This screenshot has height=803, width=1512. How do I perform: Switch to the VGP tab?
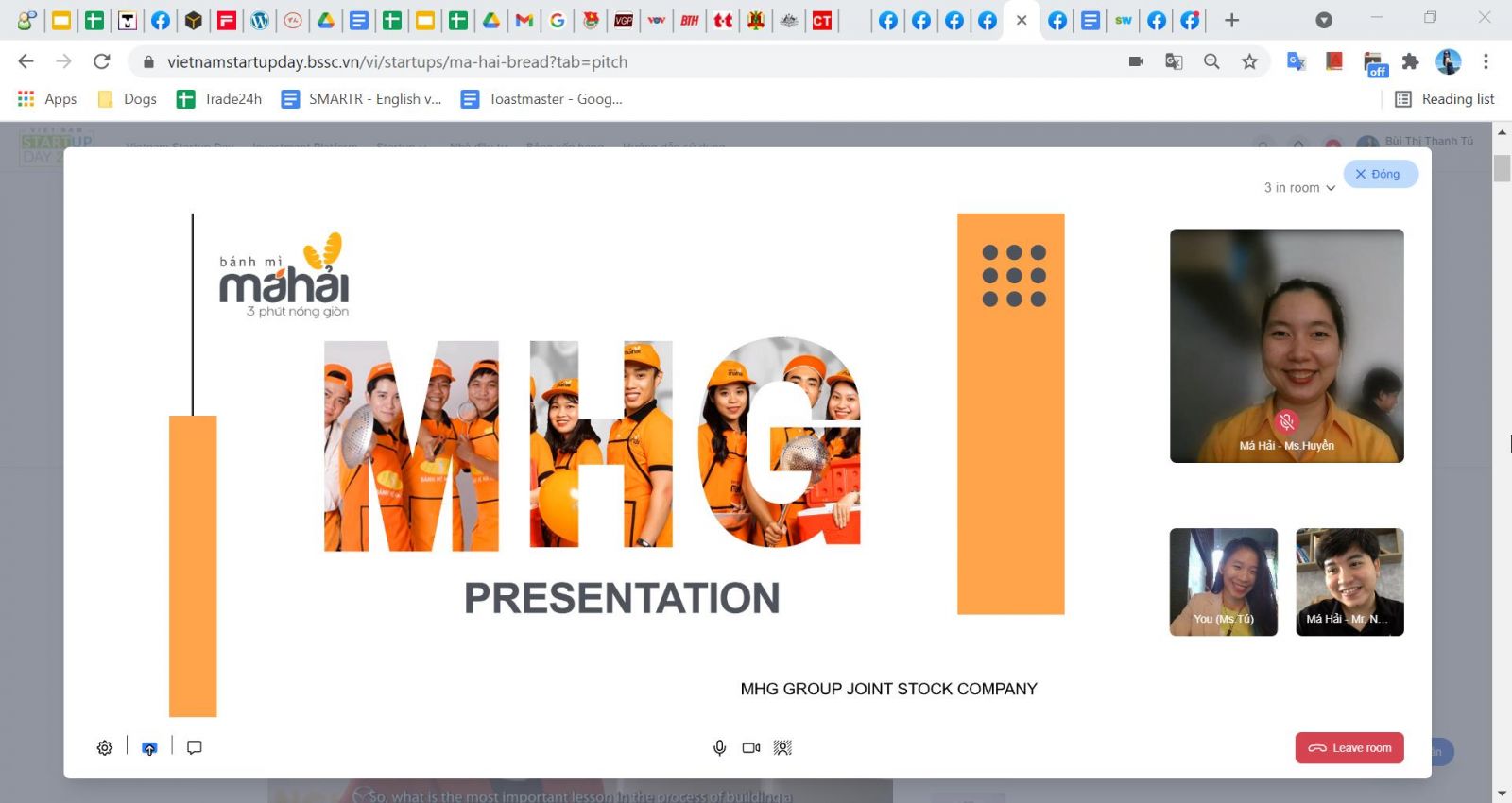[624, 20]
